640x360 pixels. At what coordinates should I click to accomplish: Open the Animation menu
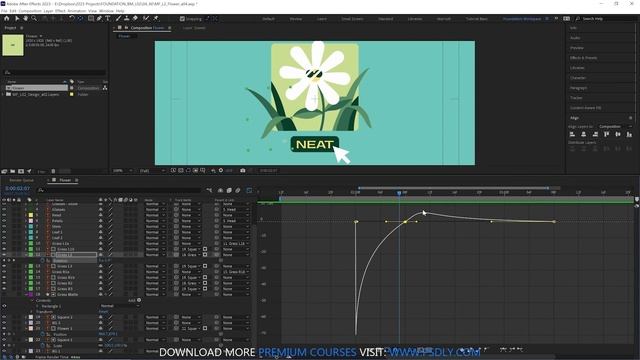[x=77, y=11]
